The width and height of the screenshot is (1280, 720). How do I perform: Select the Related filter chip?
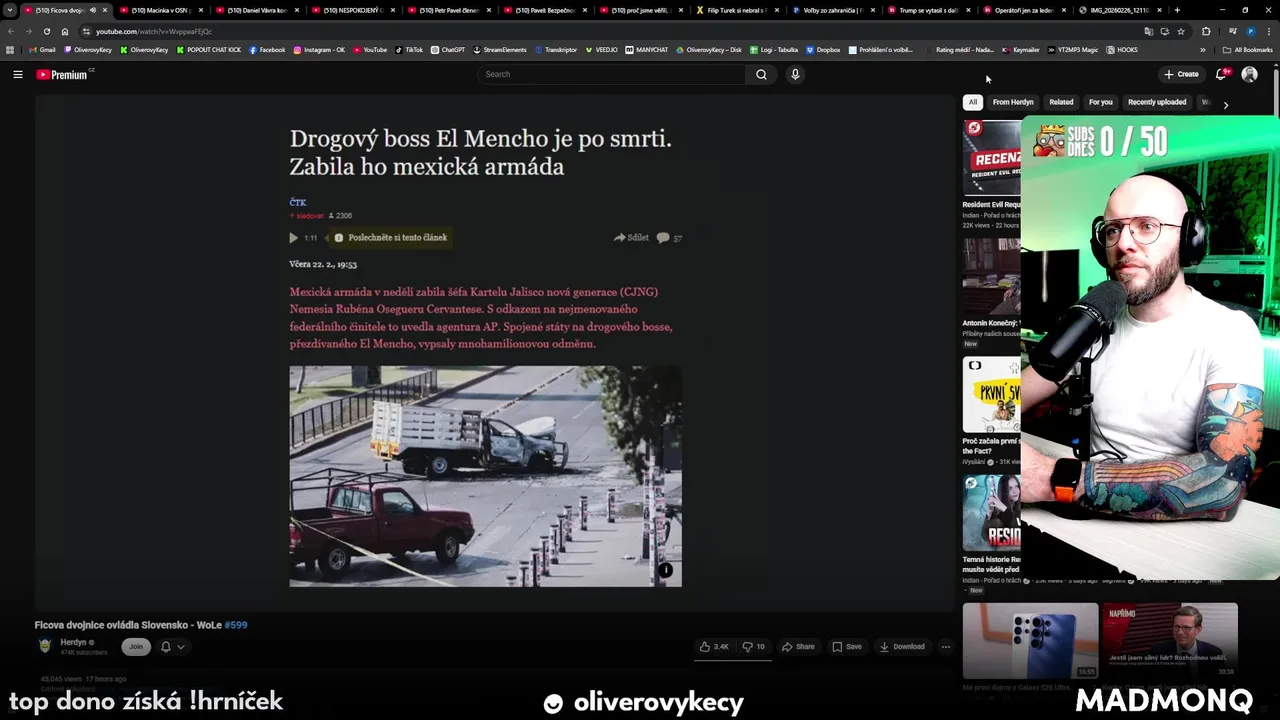pyautogui.click(x=1061, y=102)
